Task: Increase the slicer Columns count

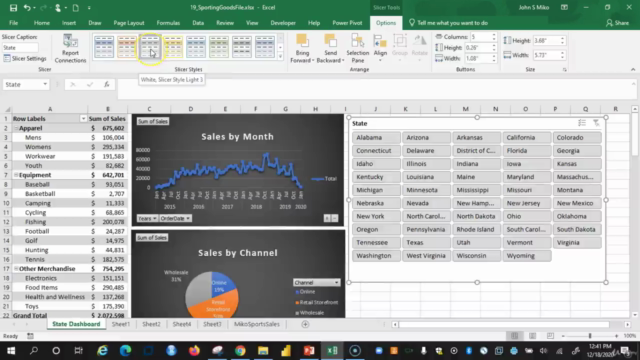Action: coord(494,35)
